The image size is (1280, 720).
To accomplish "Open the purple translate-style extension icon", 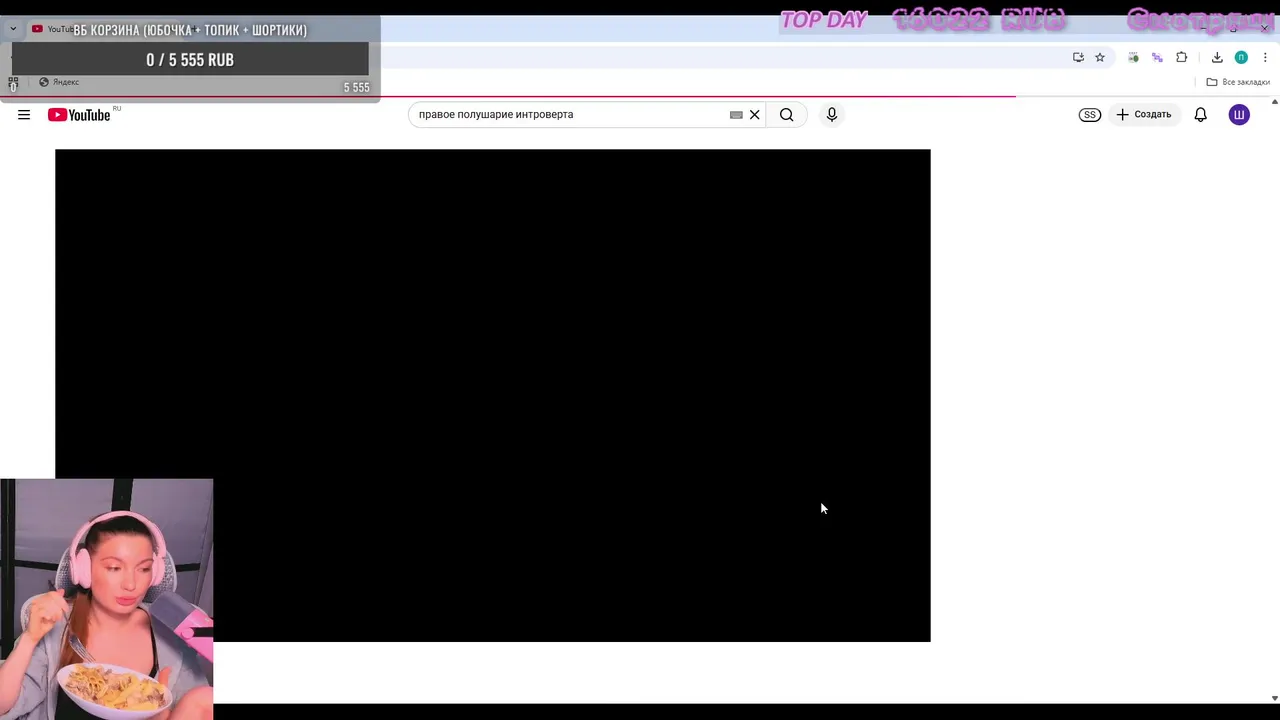I will point(1157,57).
